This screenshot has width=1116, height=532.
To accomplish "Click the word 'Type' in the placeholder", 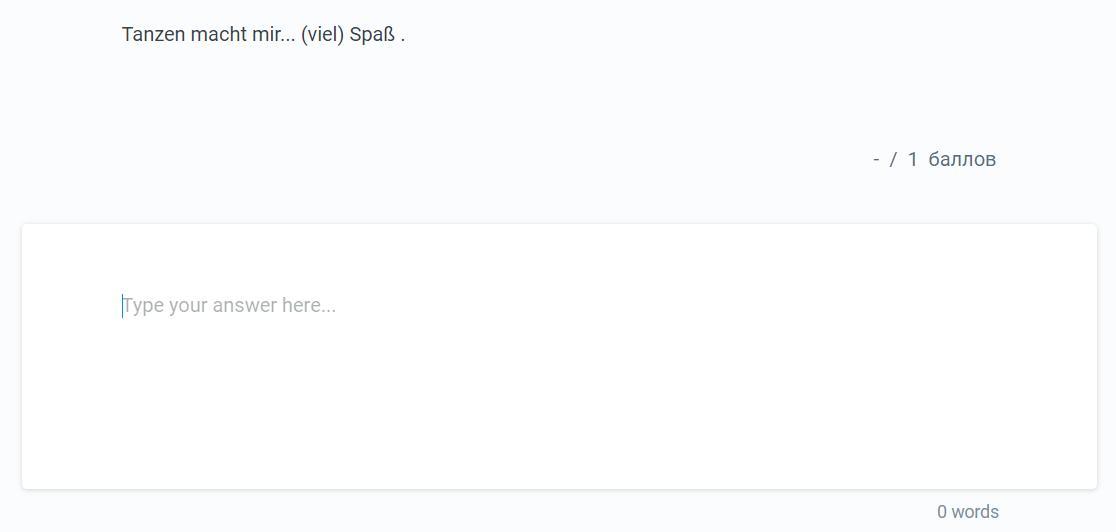I will click(x=143, y=305).
